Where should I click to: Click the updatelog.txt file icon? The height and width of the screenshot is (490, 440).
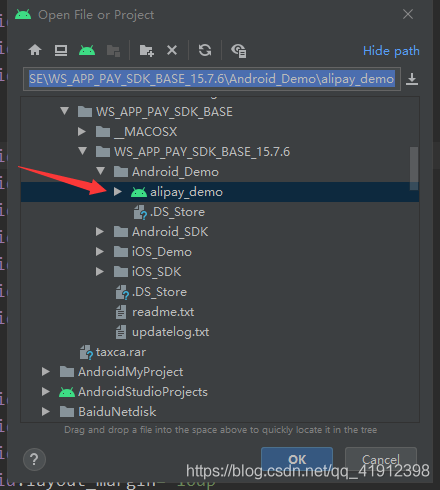121,332
